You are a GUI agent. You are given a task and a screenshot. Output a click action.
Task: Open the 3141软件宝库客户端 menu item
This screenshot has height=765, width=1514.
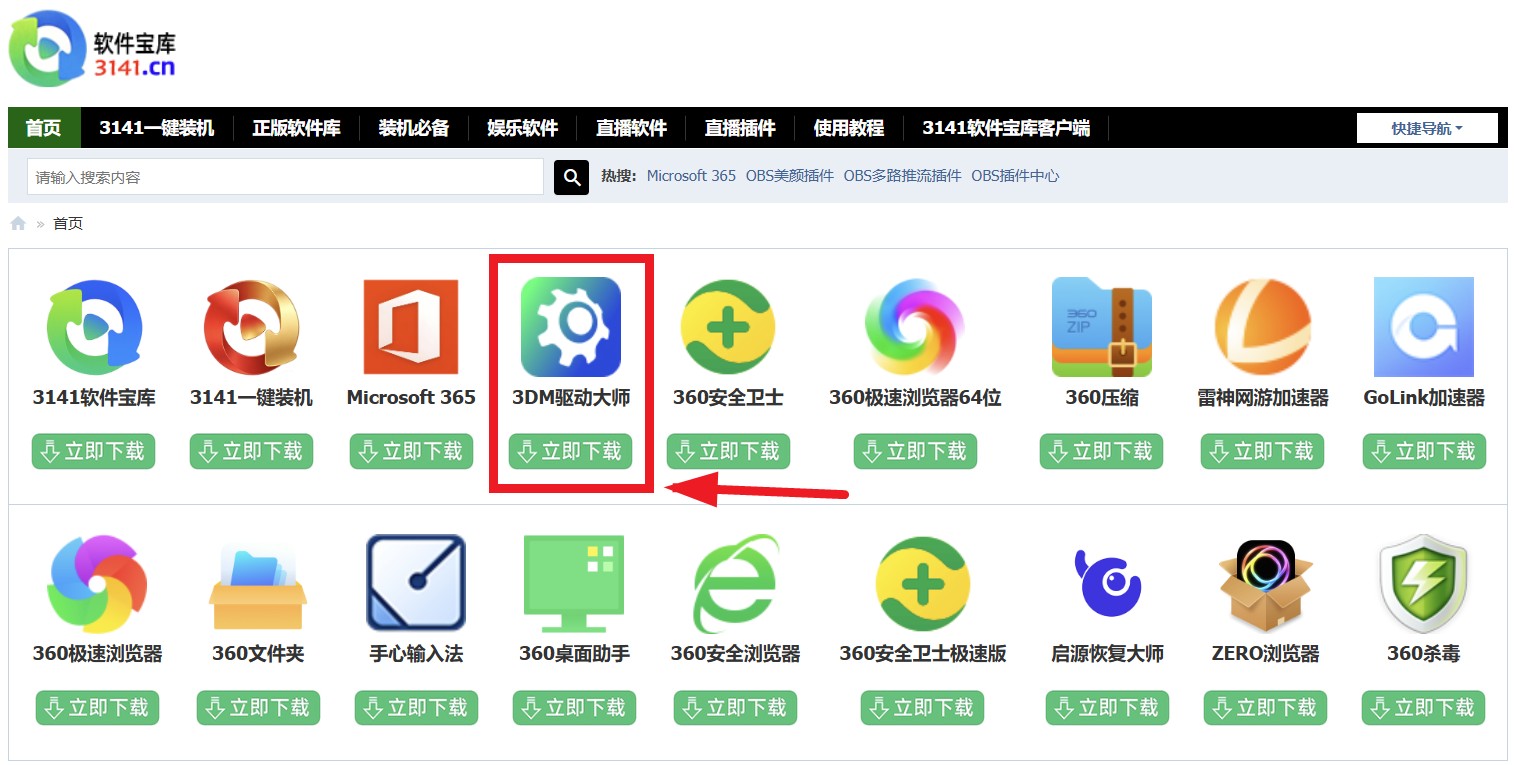click(1006, 128)
